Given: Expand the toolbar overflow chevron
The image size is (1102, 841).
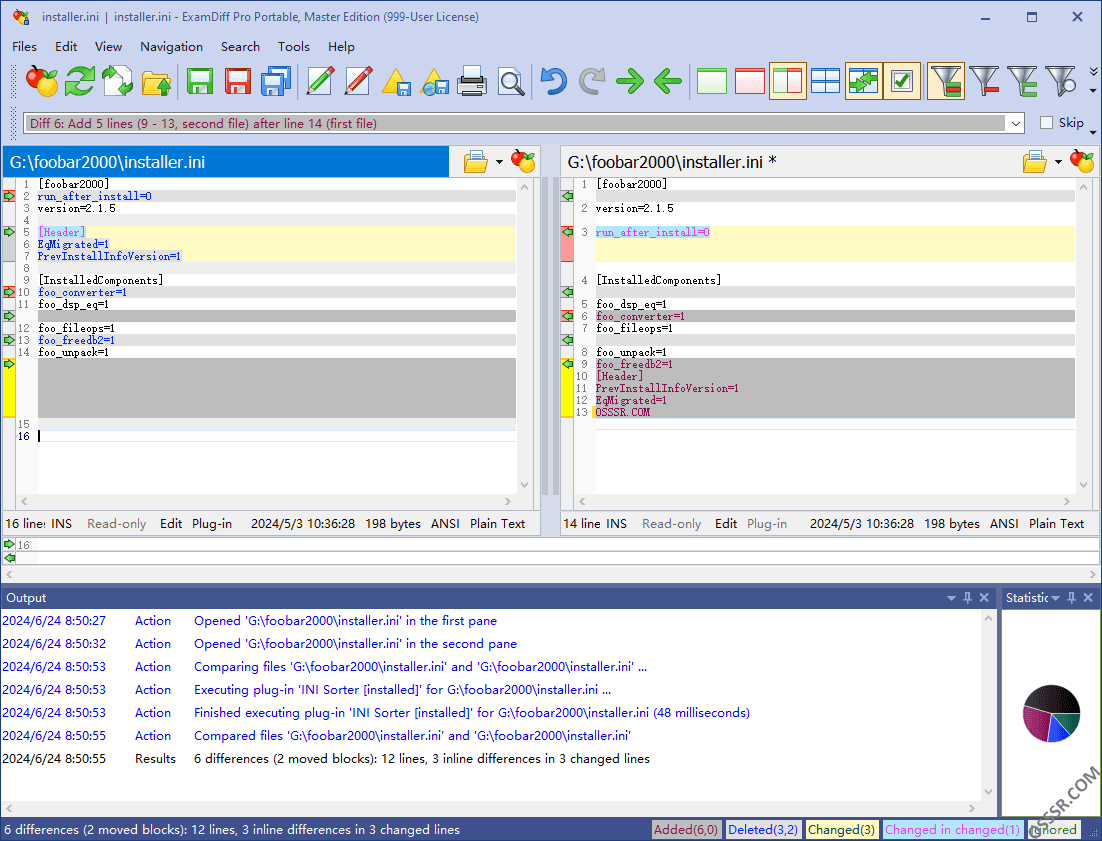Looking at the screenshot, I should tap(1093, 71).
